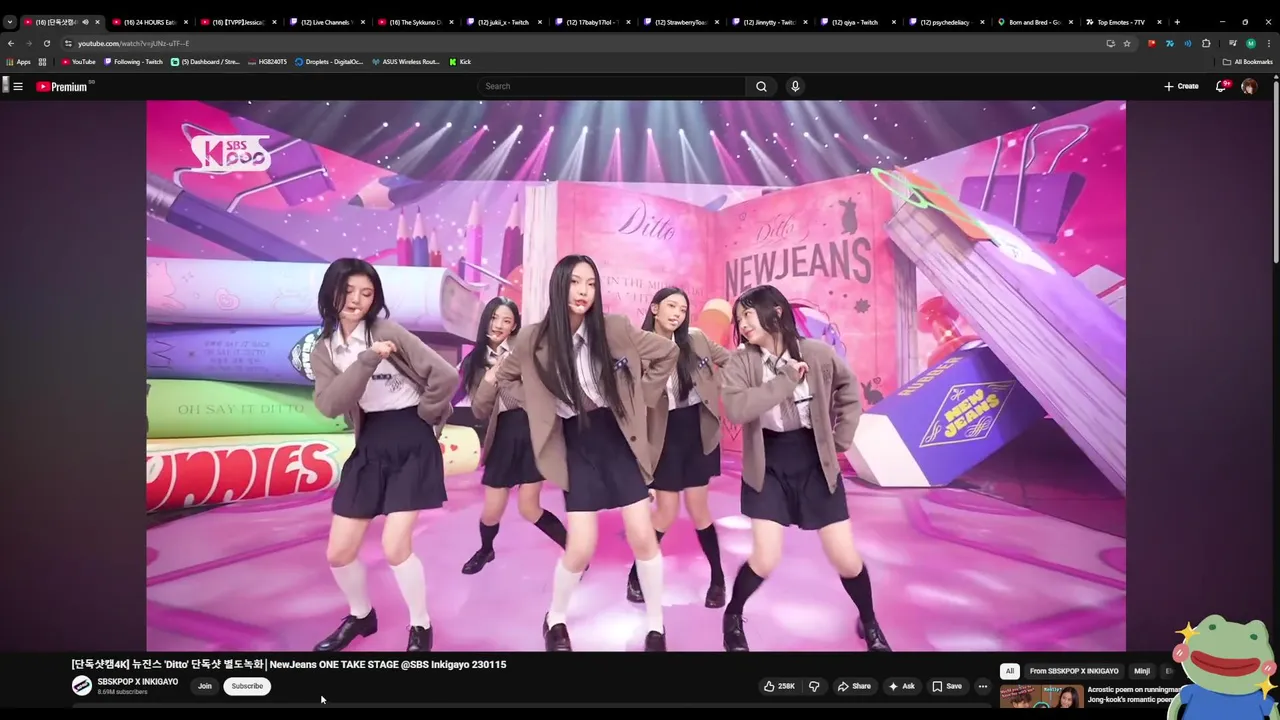The image size is (1280, 720).
Task: Install or cast icon in address bar
Action: pyautogui.click(x=1110, y=43)
